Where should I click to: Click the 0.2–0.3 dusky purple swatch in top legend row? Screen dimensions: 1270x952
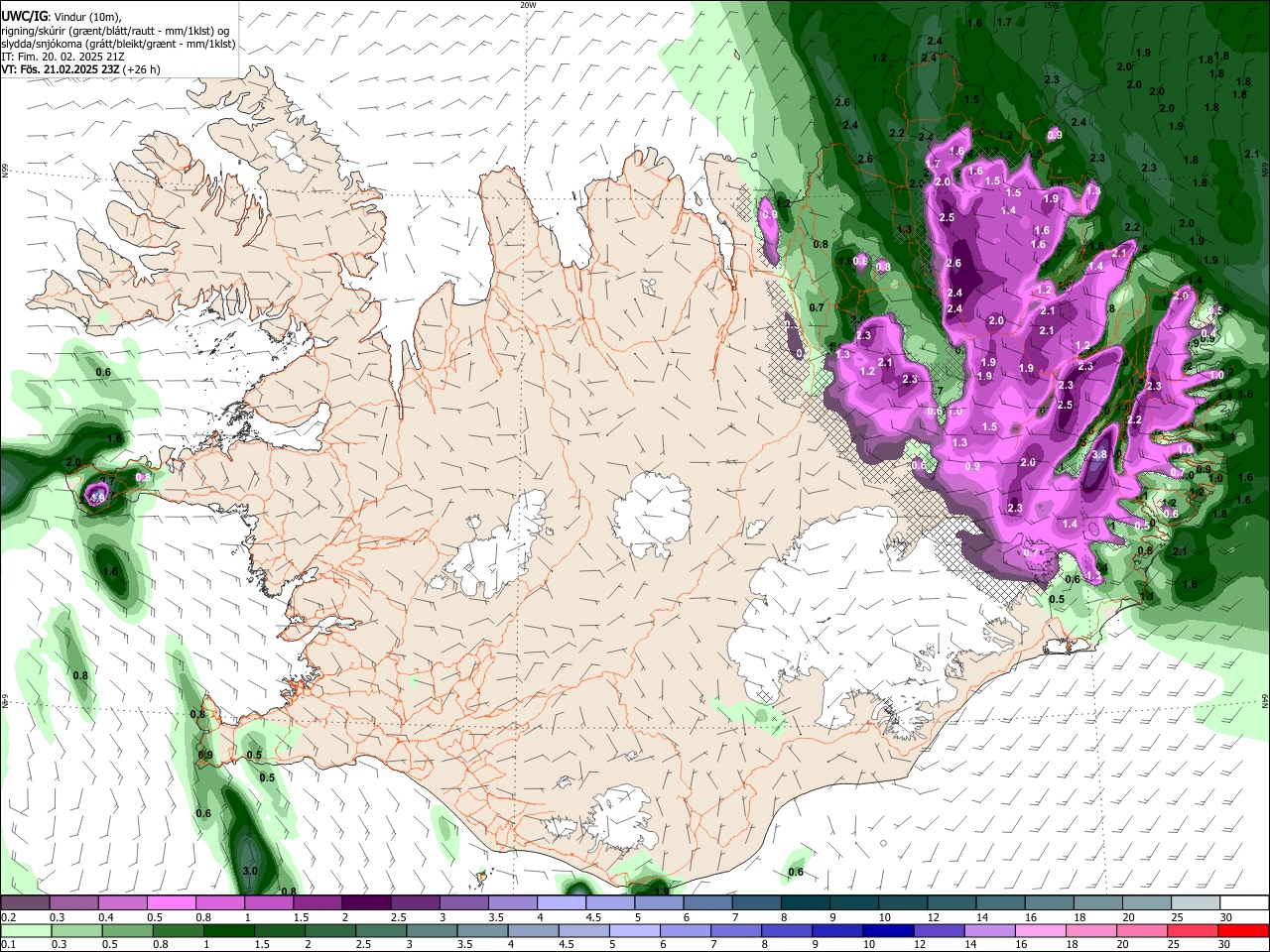tap(25, 902)
